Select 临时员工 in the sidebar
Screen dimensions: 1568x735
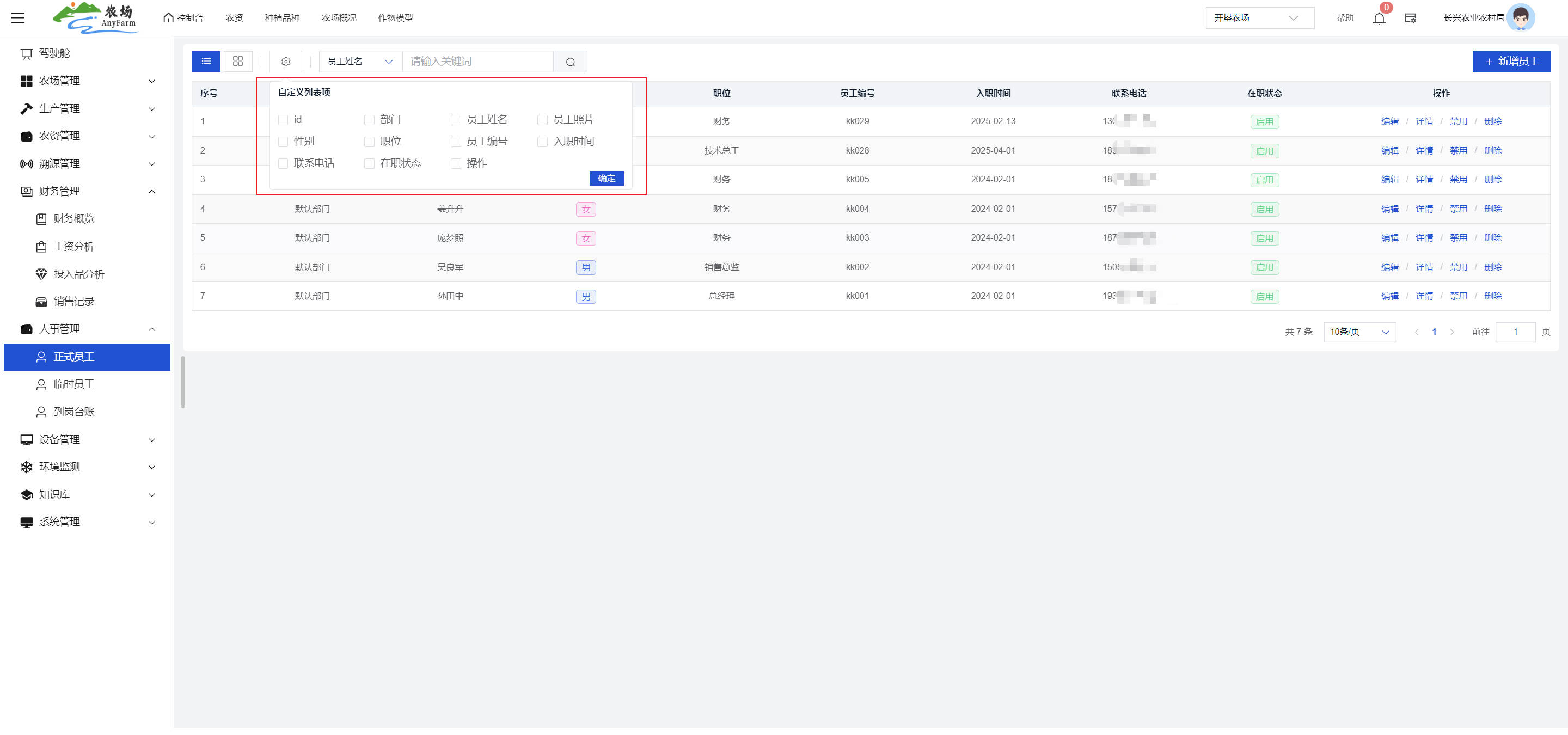point(73,384)
